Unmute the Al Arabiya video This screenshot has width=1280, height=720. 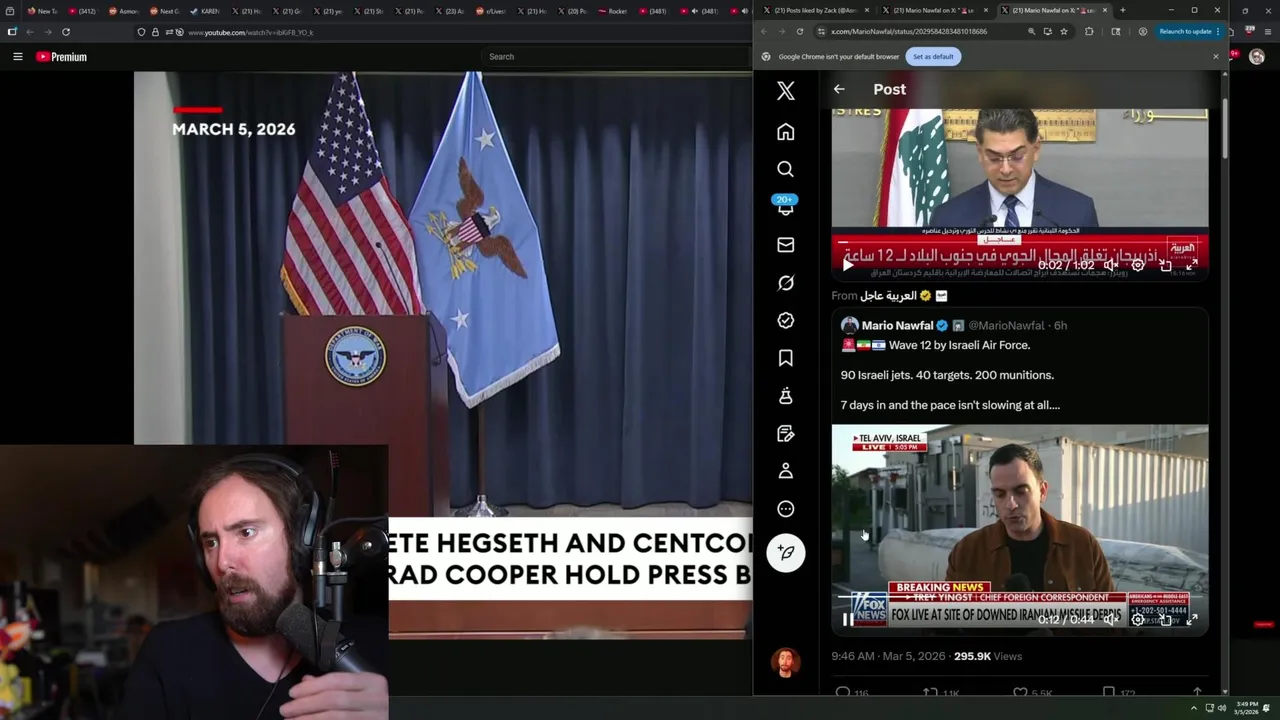pyautogui.click(x=1111, y=265)
